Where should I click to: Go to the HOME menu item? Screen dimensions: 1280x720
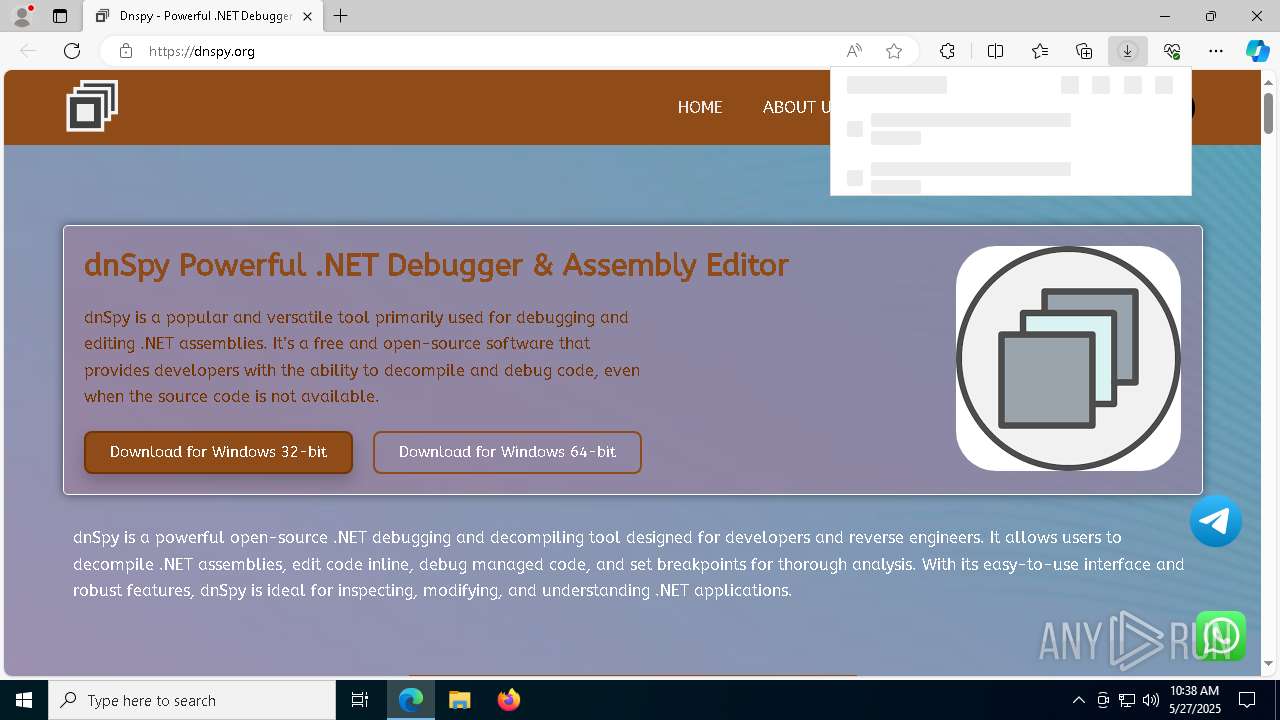point(700,107)
